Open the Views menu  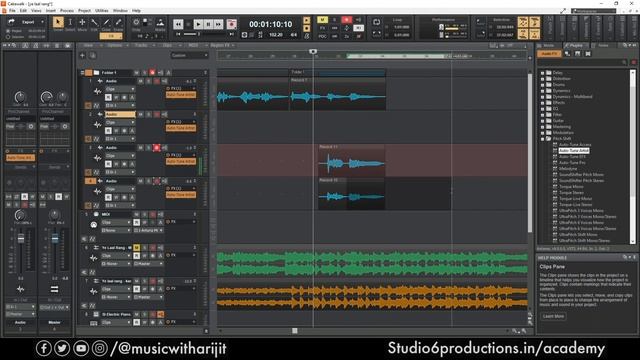point(36,10)
